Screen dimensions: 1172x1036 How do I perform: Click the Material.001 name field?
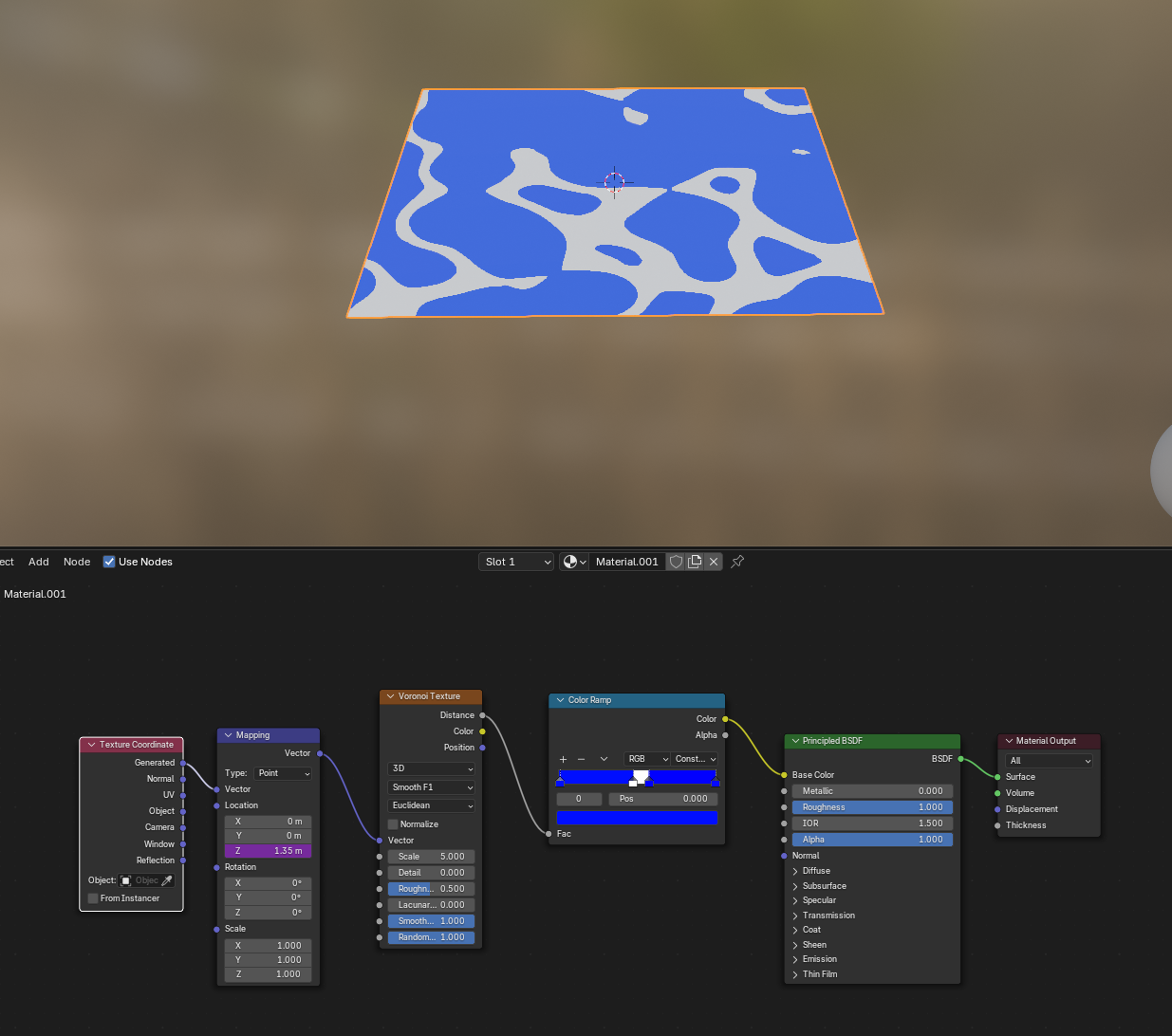627,562
